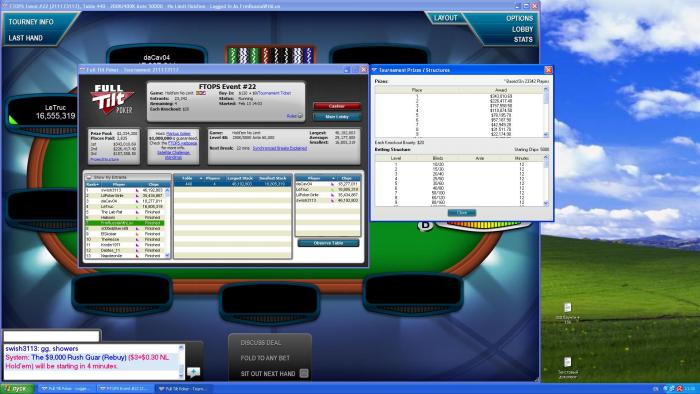Sort by Smallest Stack column
The height and width of the screenshot is (394, 700).
(x=273, y=178)
